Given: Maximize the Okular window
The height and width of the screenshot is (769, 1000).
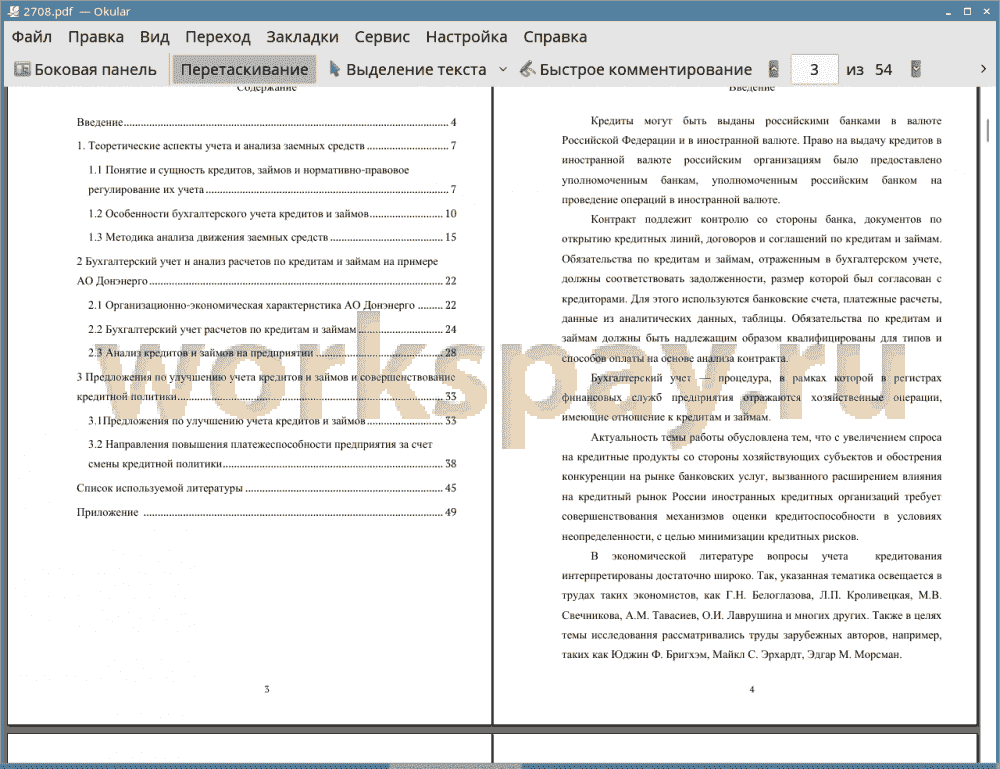Looking at the screenshot, I should pos(967,11).
